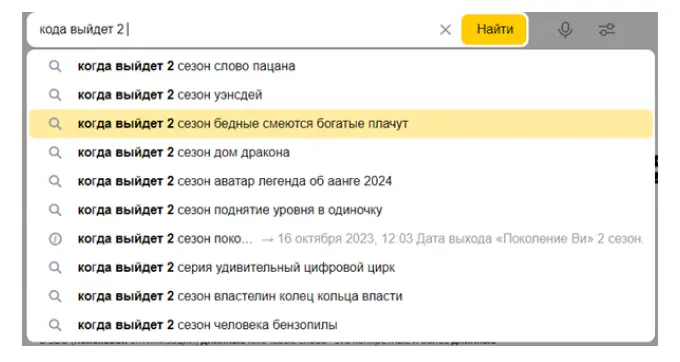Image resolution: width=680 pixels, height=362 pixels.
Task: Select suggestion 'сезон уэнсдей'
Action: point(340,95)
